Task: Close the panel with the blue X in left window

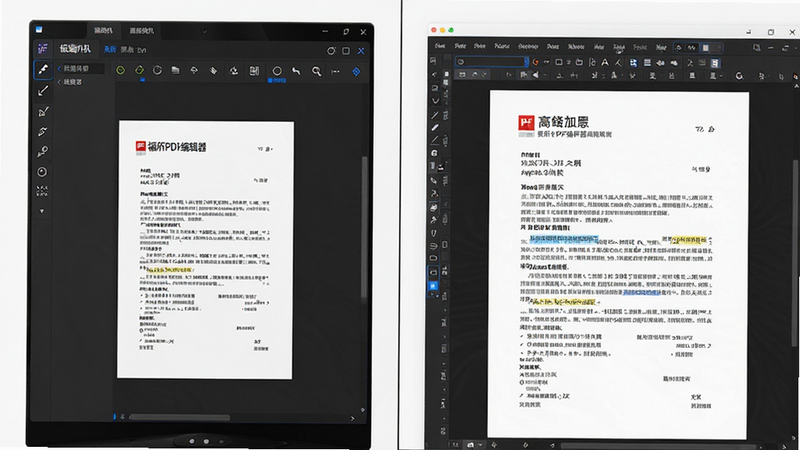Action: pos(361,51)
